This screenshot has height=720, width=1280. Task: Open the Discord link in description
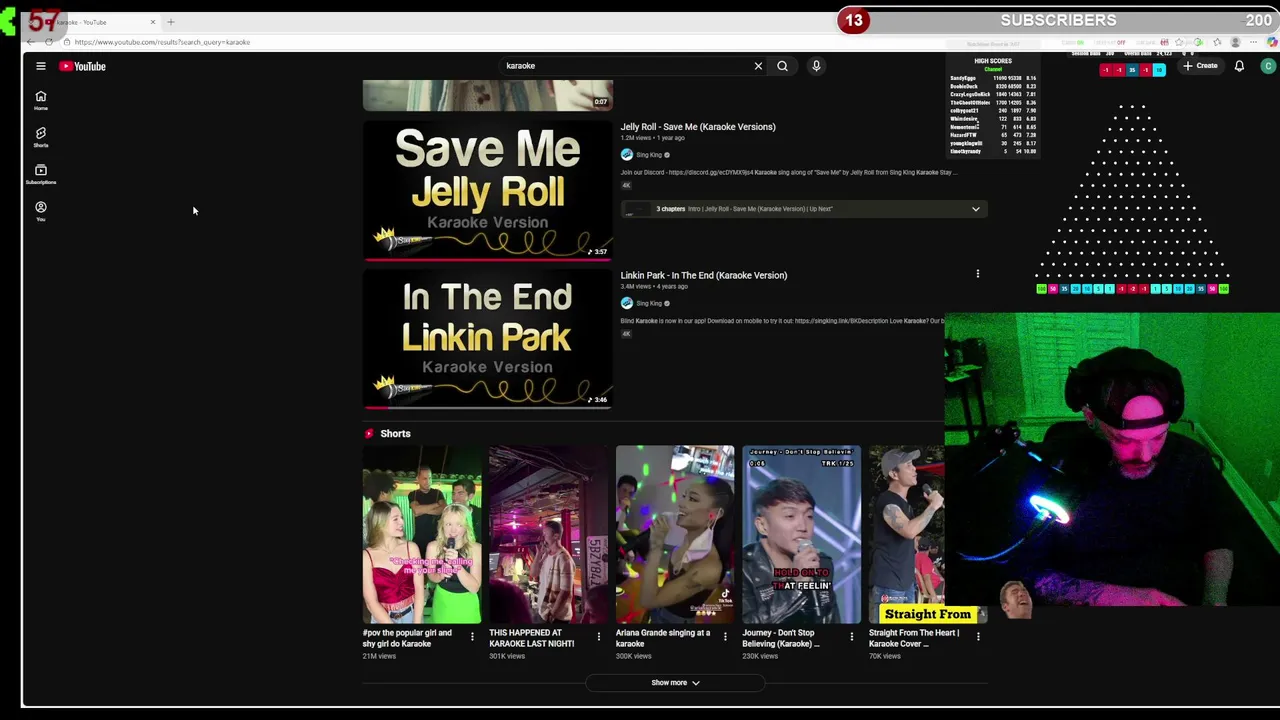pos(710,172)
